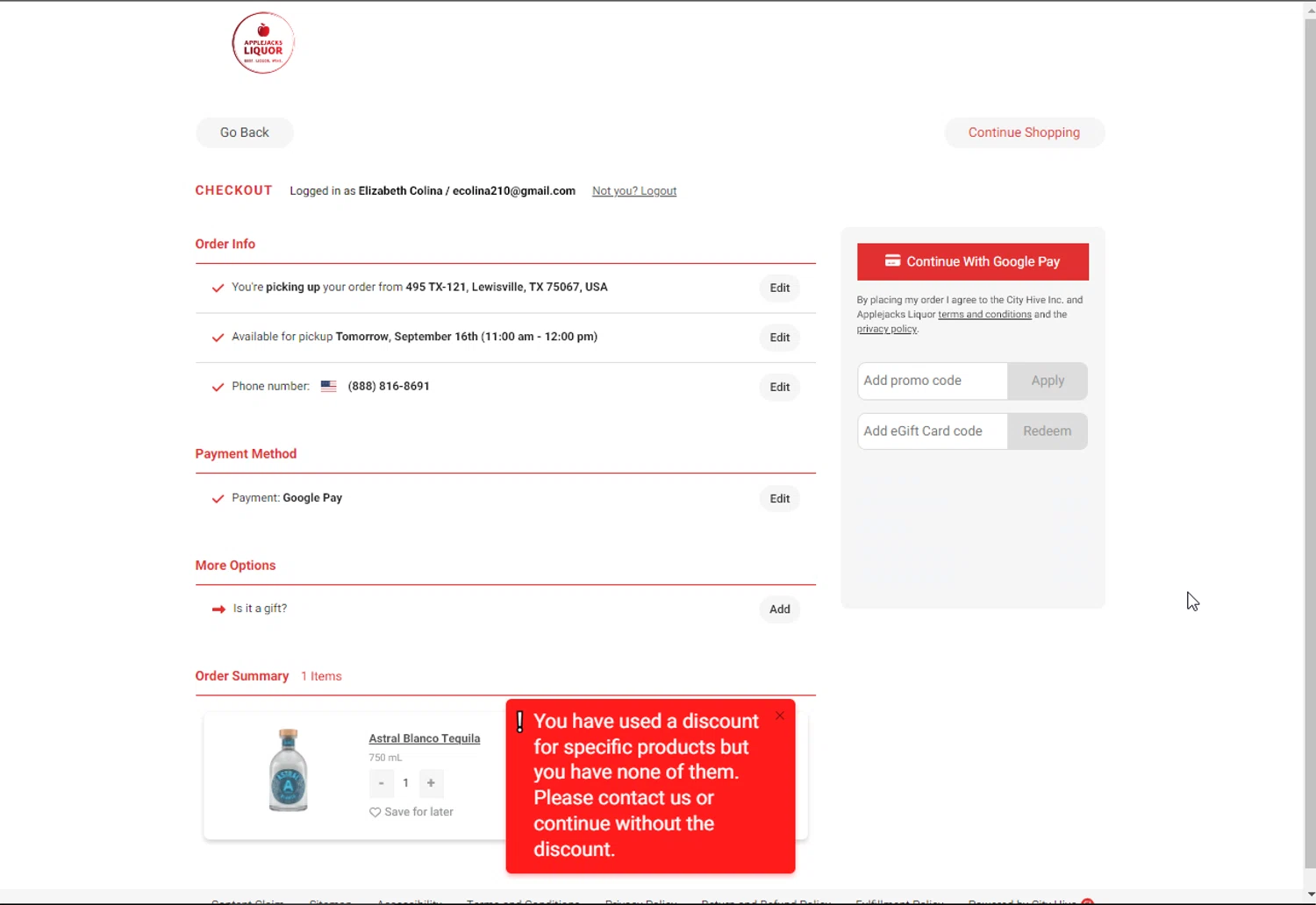Edit the phone number
Image resolution: width=1316 pixels, height=905 pixels.
click(780, 387)
